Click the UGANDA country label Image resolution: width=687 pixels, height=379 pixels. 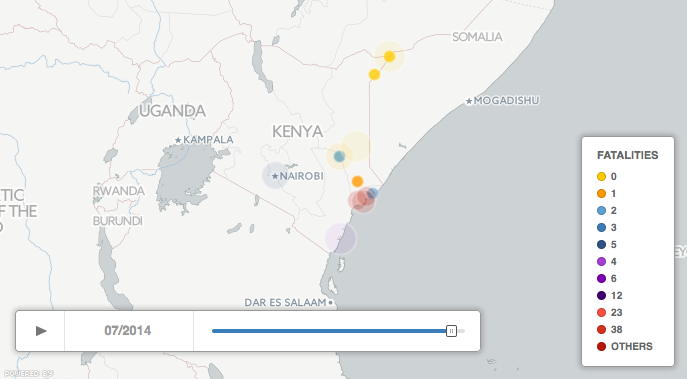[173, 111]
